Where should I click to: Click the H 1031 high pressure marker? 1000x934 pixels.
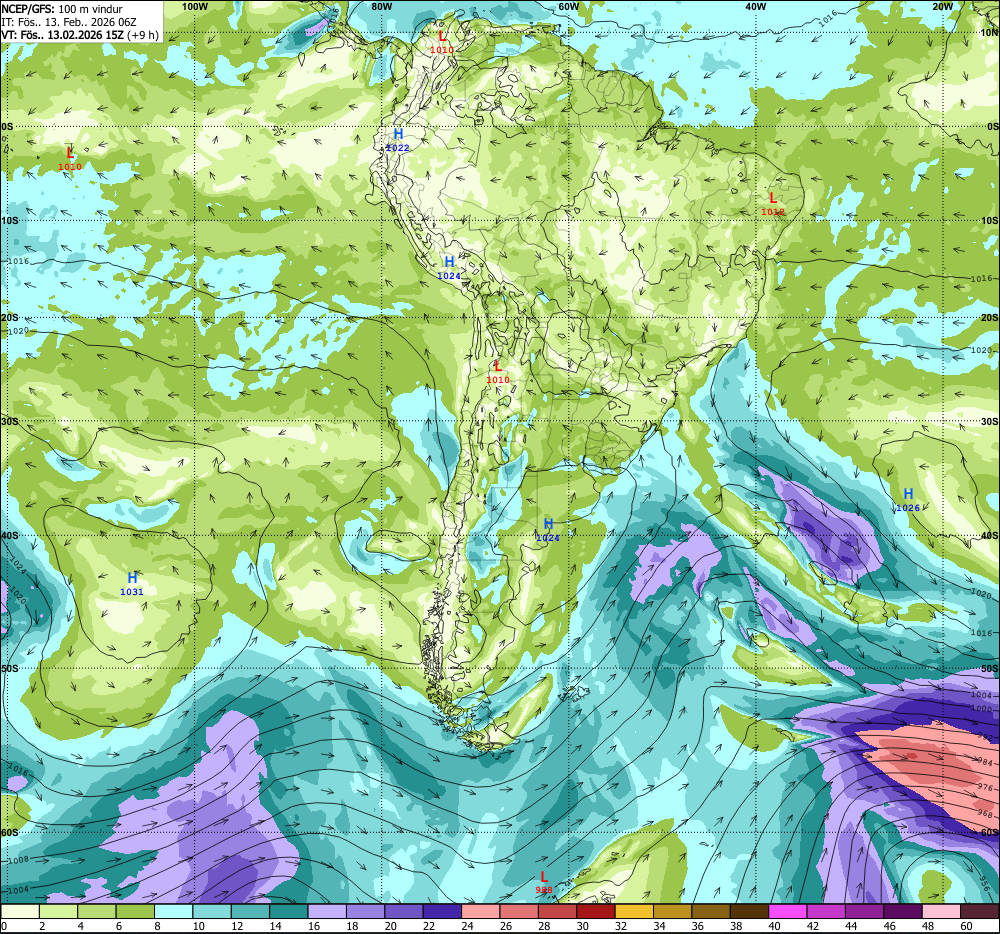click(x=132, y=583)
